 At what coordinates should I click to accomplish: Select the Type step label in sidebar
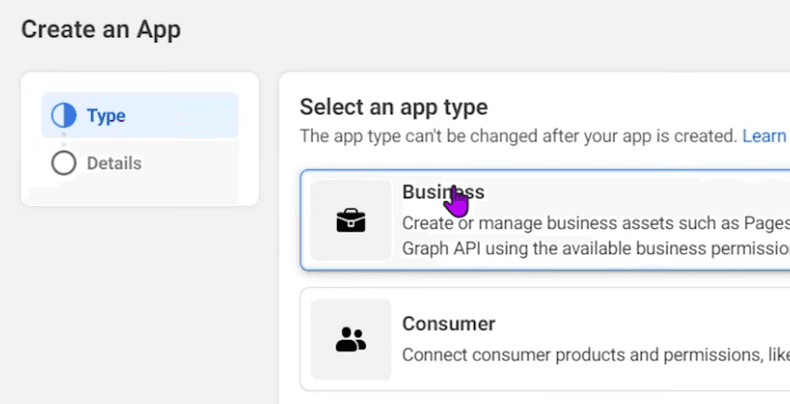[x=106, y=116]
